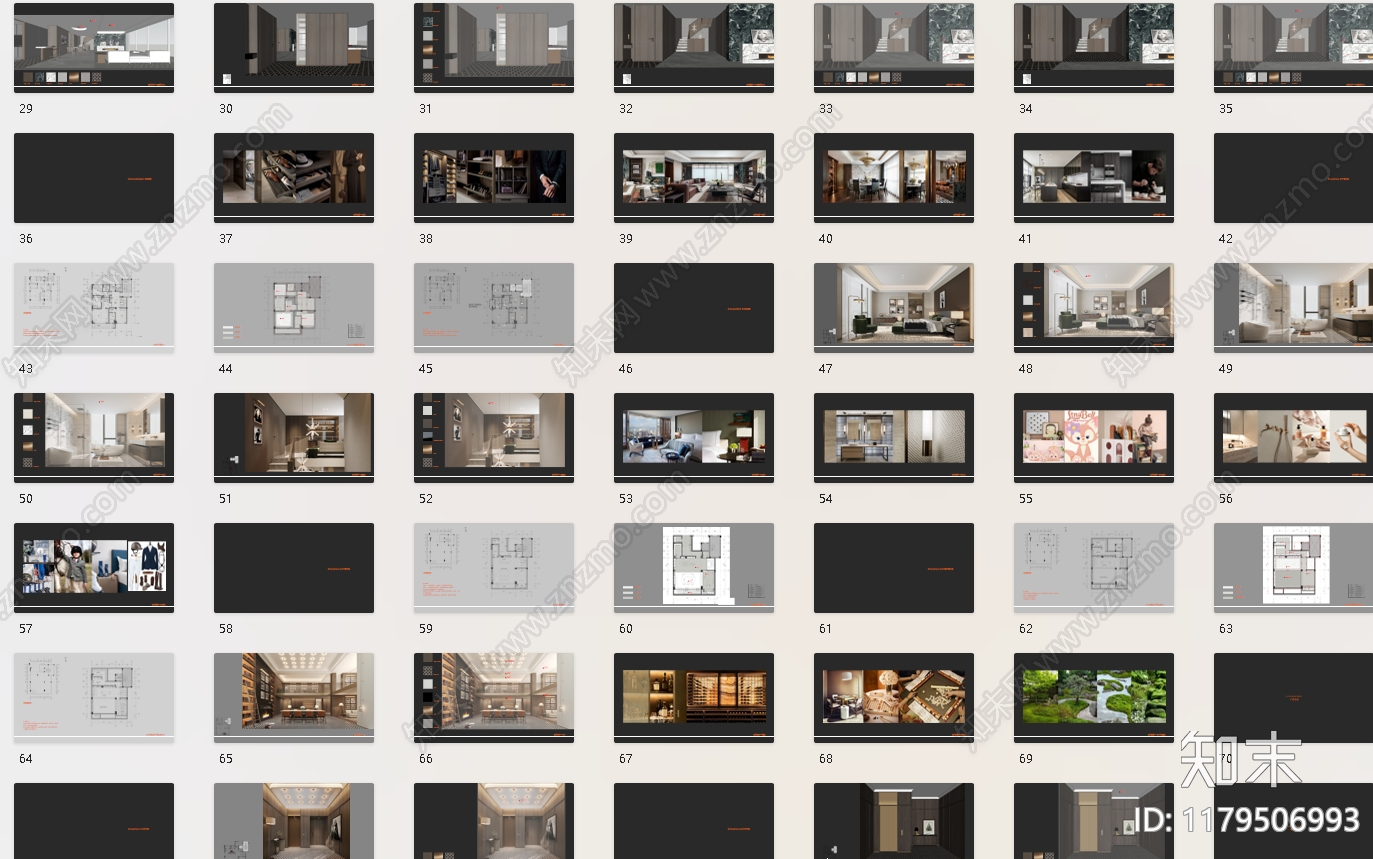The width and height of the screenshot is (1373, 859).
Task: Open slide 55 with cartoon fox images
Action: (1094, 438)
